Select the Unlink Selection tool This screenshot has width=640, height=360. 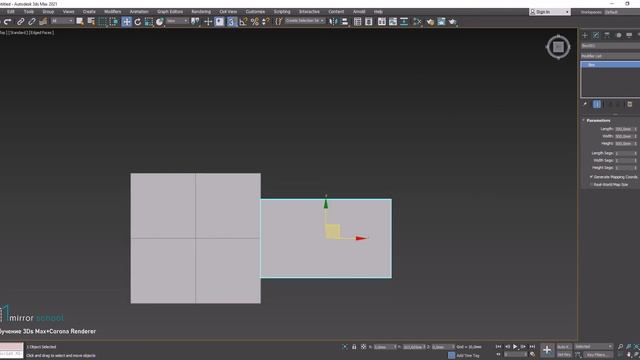[x=32, y=22]
